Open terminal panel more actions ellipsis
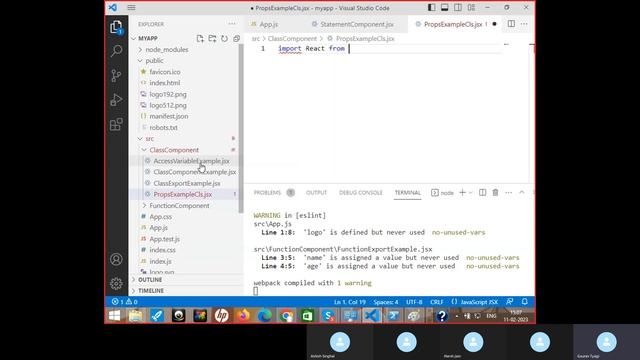The height and width of the screenshot is (360, 640). click(509, 192)
